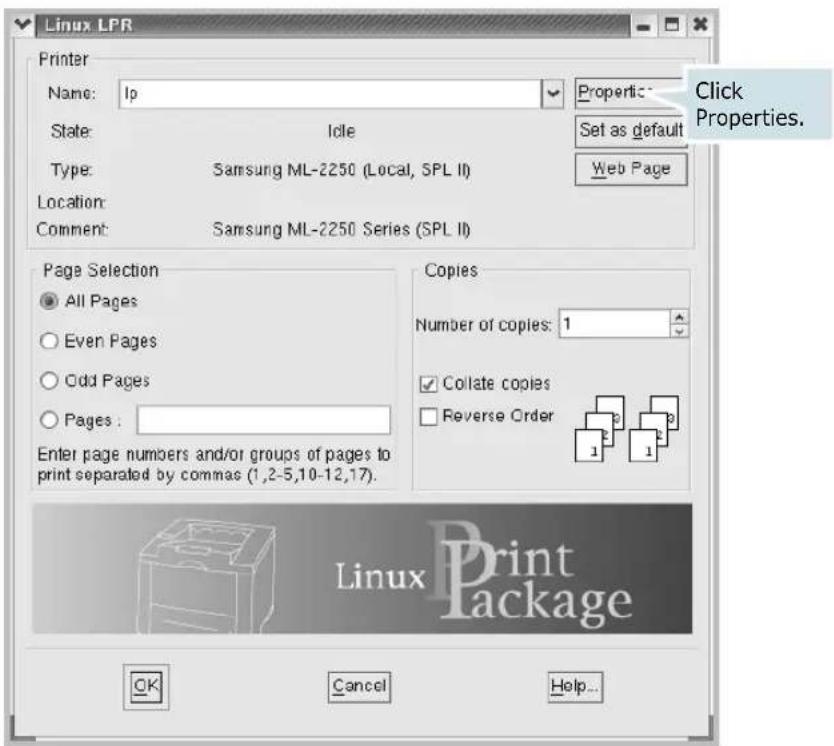
Task: Minimize the Linux LPR window
Action: click(644, 25)
